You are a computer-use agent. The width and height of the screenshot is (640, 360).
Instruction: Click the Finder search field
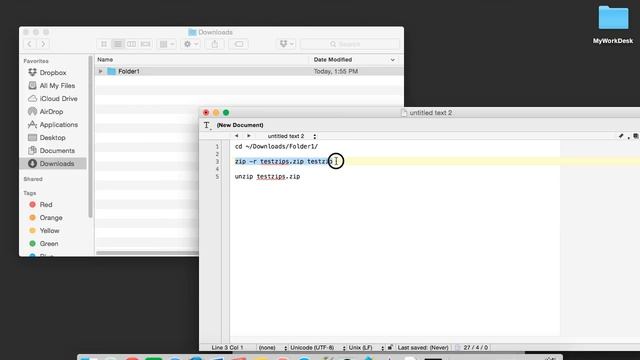pos(350,44)
